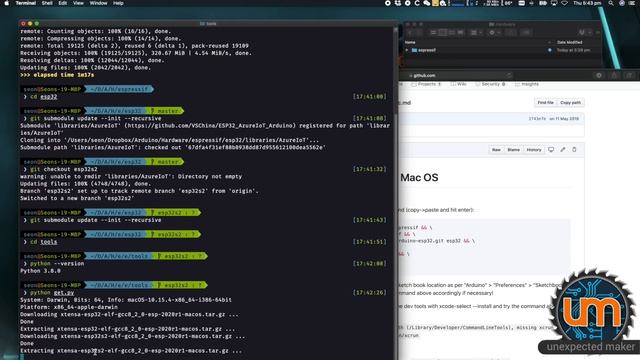
Task: Sort Finder list by Date Modified column
Action: click(569, 42)
